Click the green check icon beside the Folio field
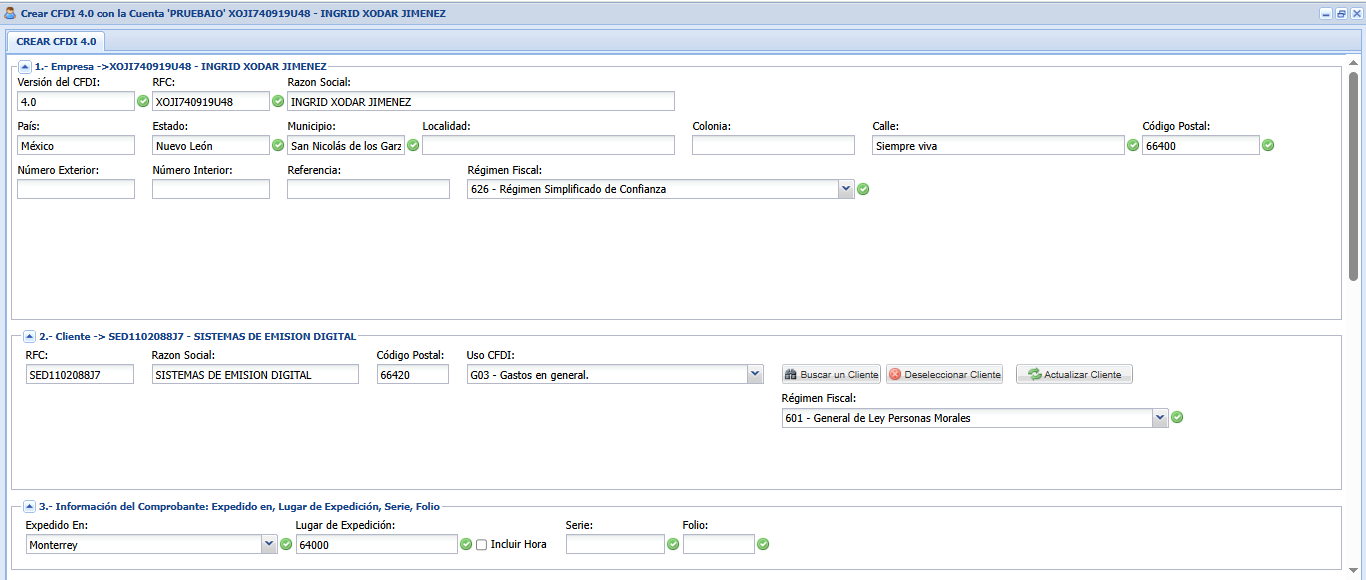Viewport: 1366px width, 580px height. [763, 544]
